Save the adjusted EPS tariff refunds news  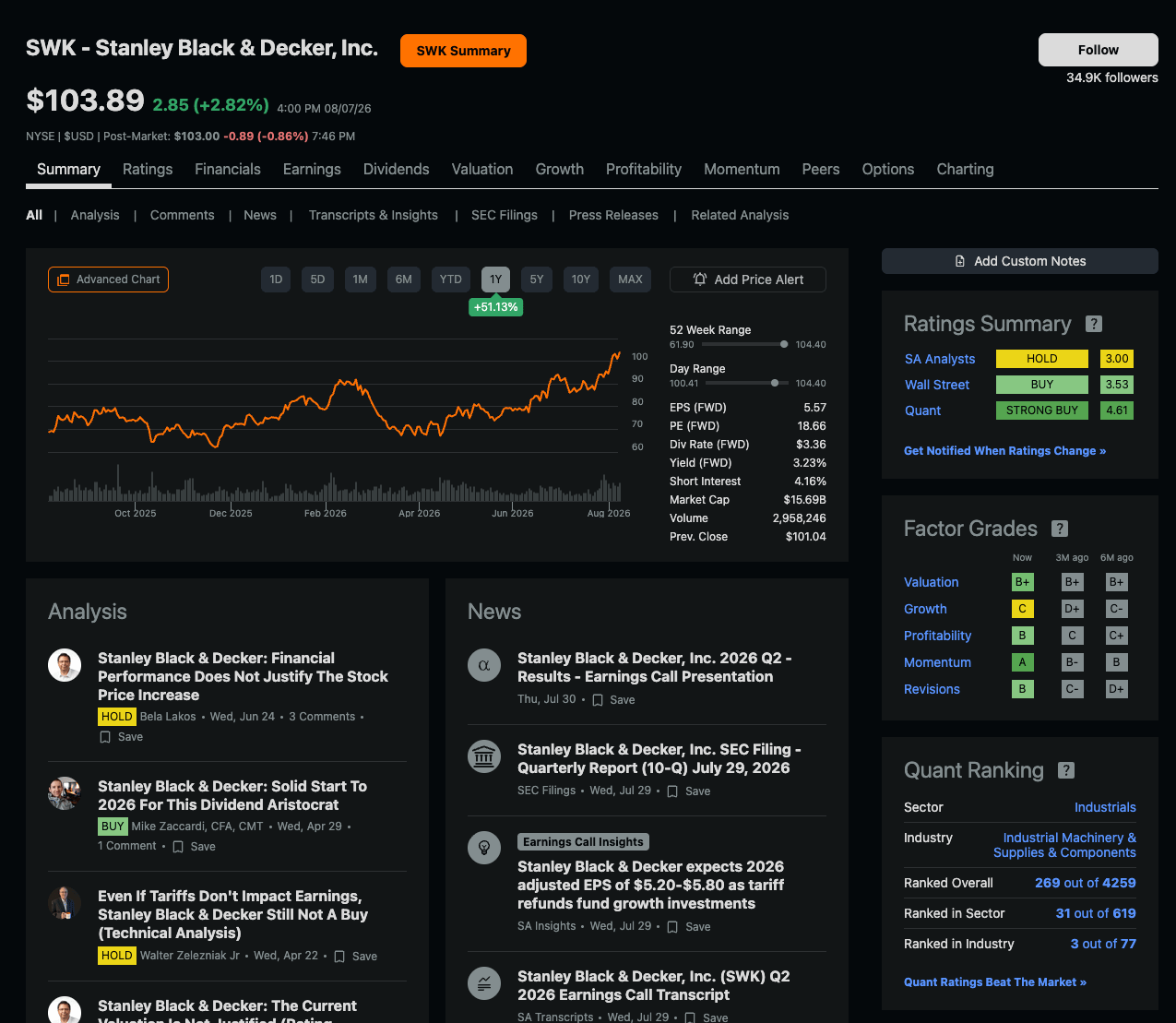[688, 927]
